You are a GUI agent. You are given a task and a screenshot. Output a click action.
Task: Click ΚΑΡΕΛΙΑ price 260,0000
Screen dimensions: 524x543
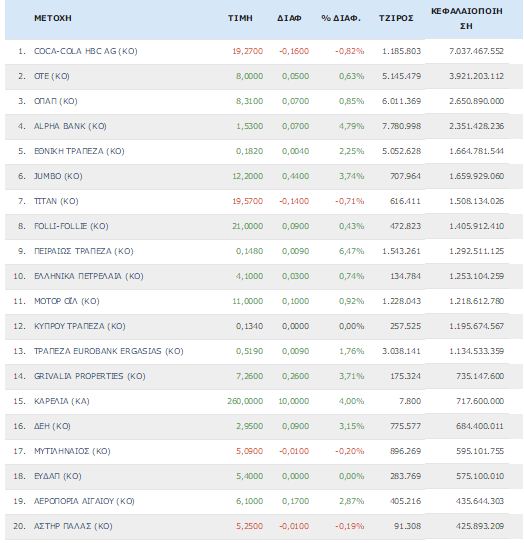pos(245,401)
